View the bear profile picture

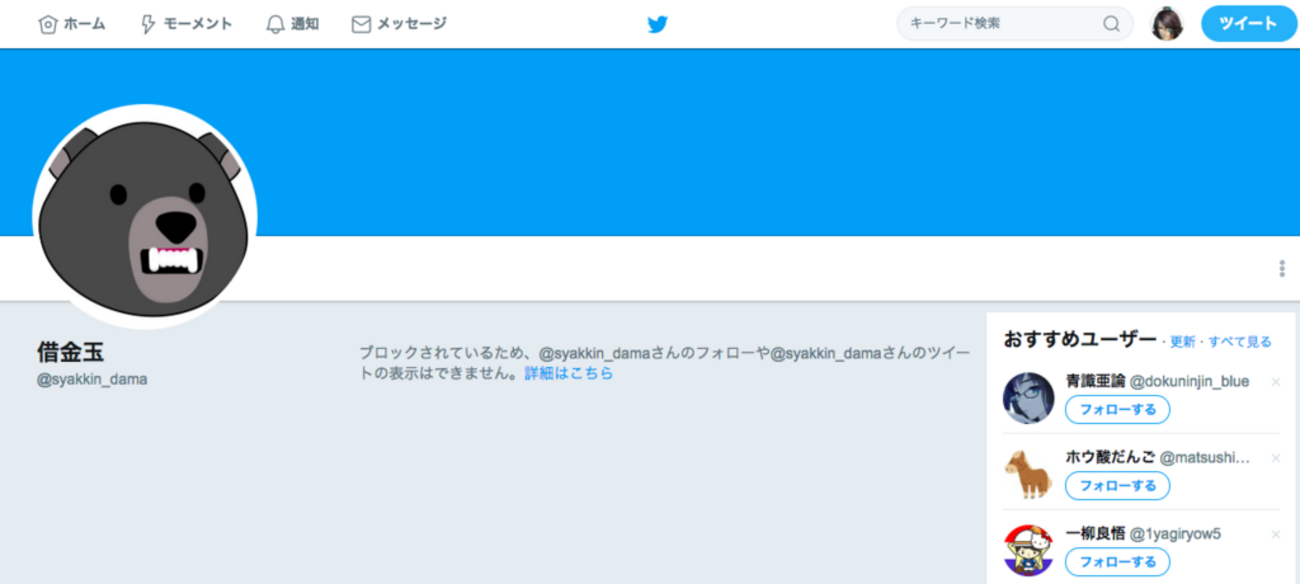click(x=145, y=217)
